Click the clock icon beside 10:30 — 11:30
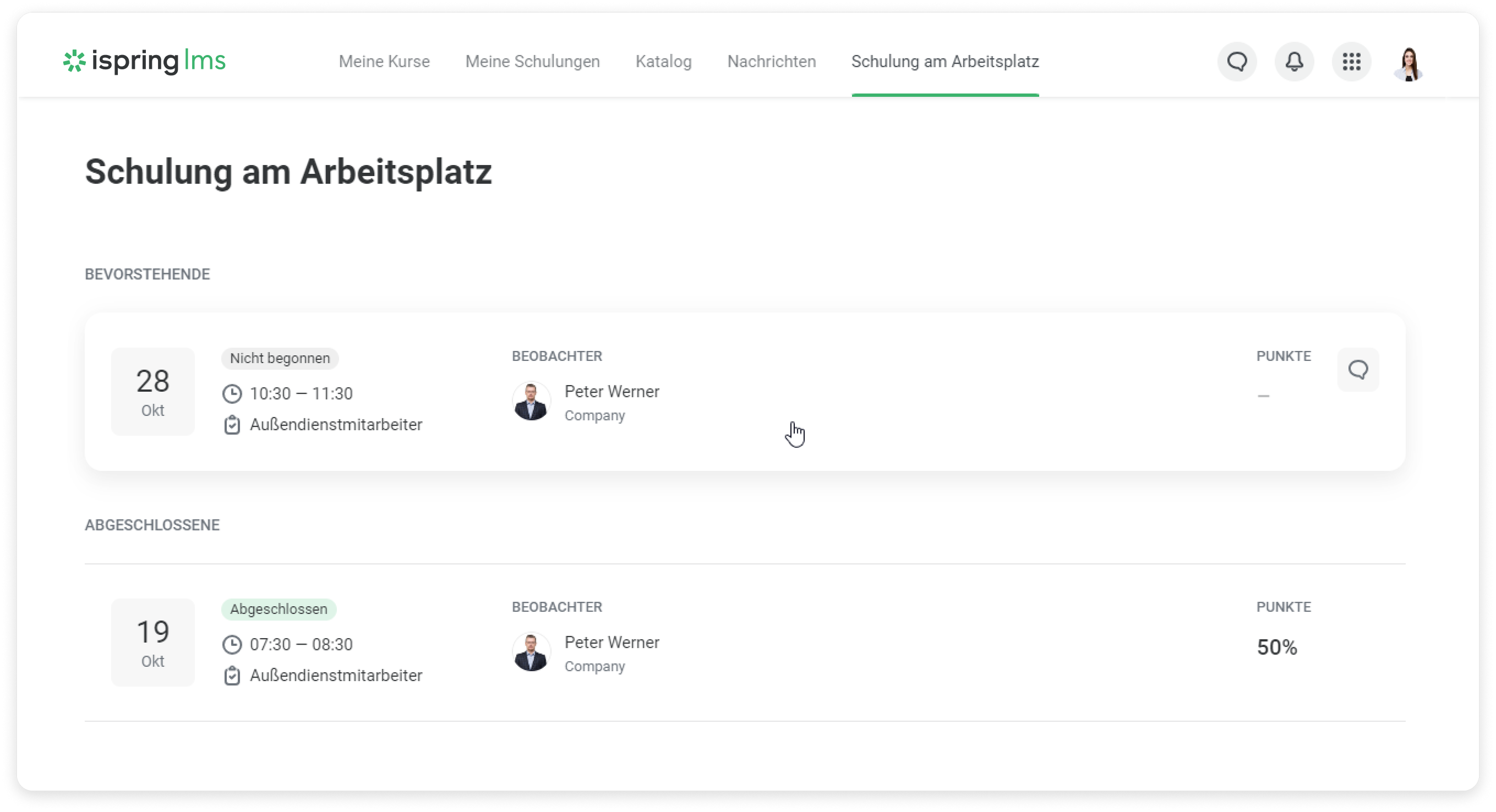Viewport: 1496px width, 812px height. pos(232,394)
